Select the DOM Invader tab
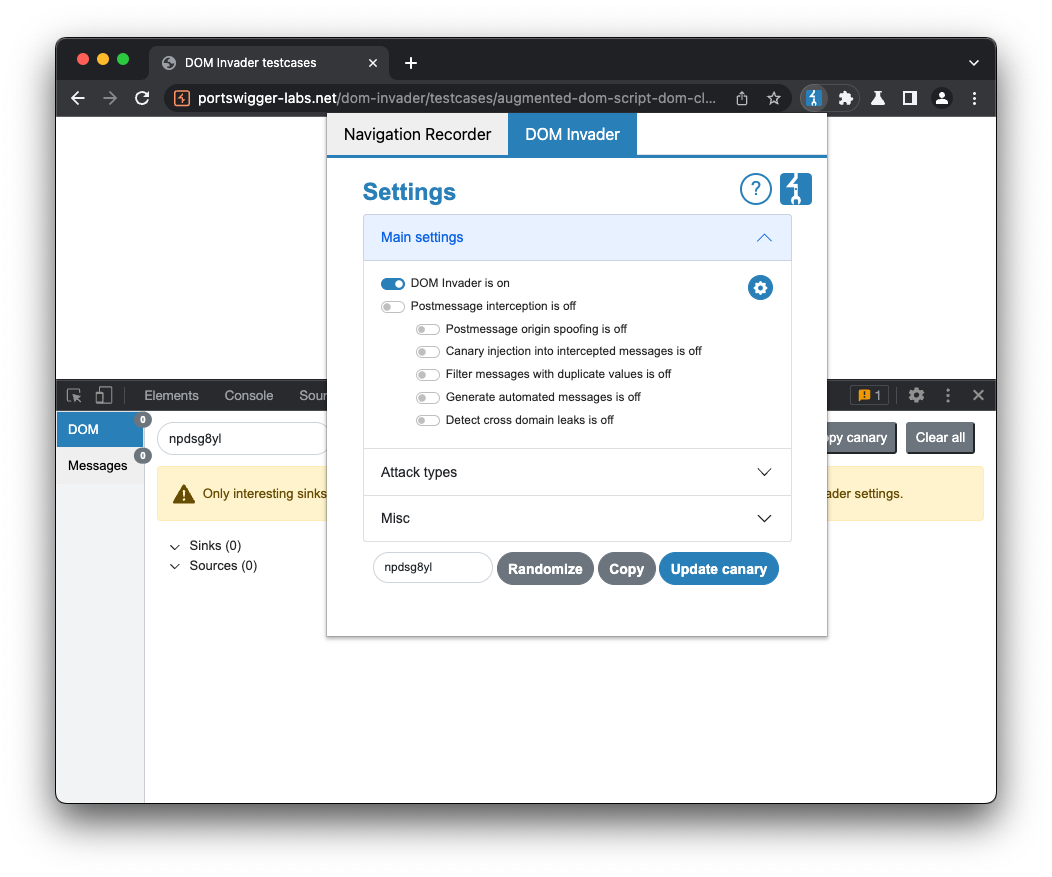 [572, 135]
